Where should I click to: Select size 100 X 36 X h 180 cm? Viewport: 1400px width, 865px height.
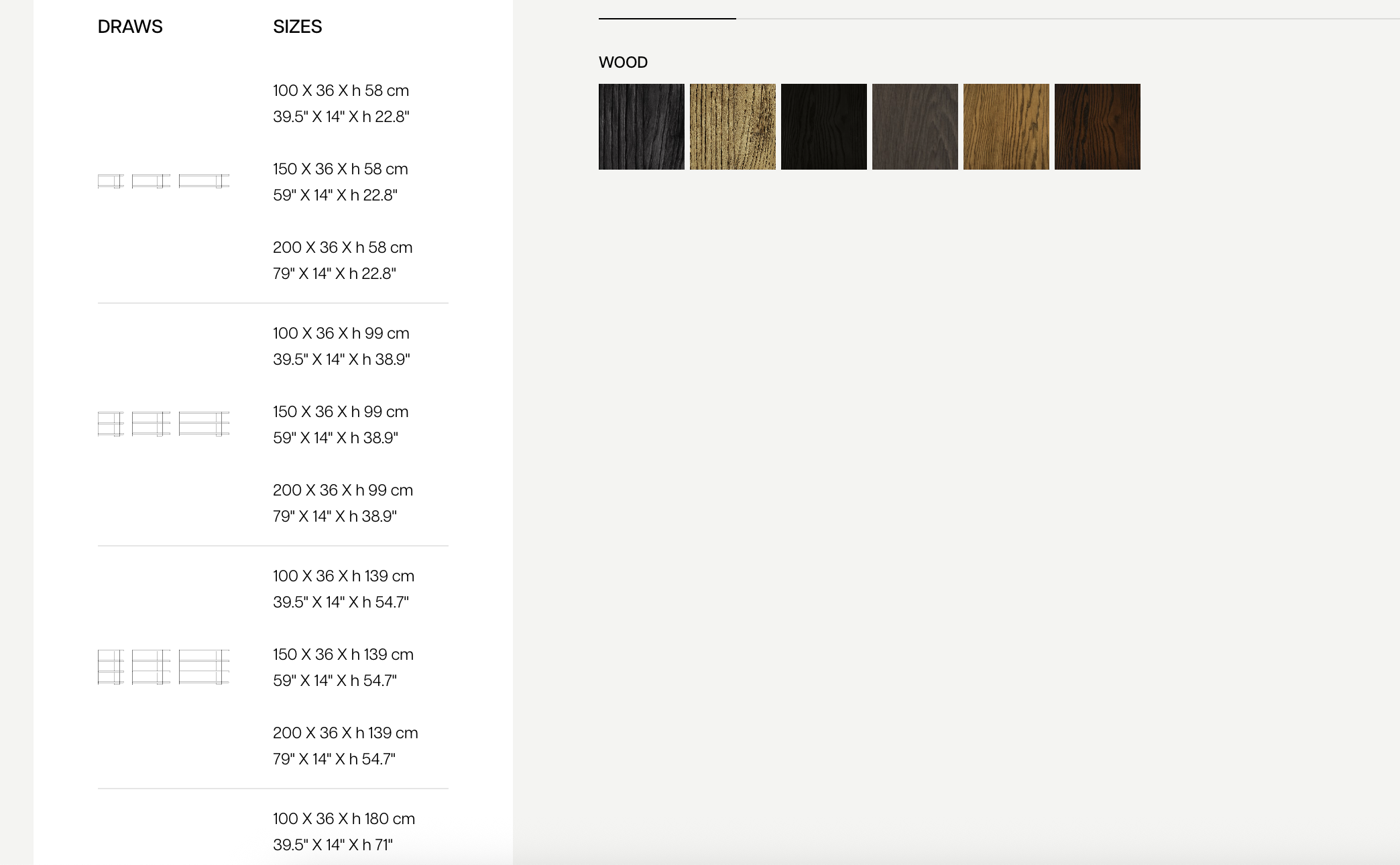344,819
